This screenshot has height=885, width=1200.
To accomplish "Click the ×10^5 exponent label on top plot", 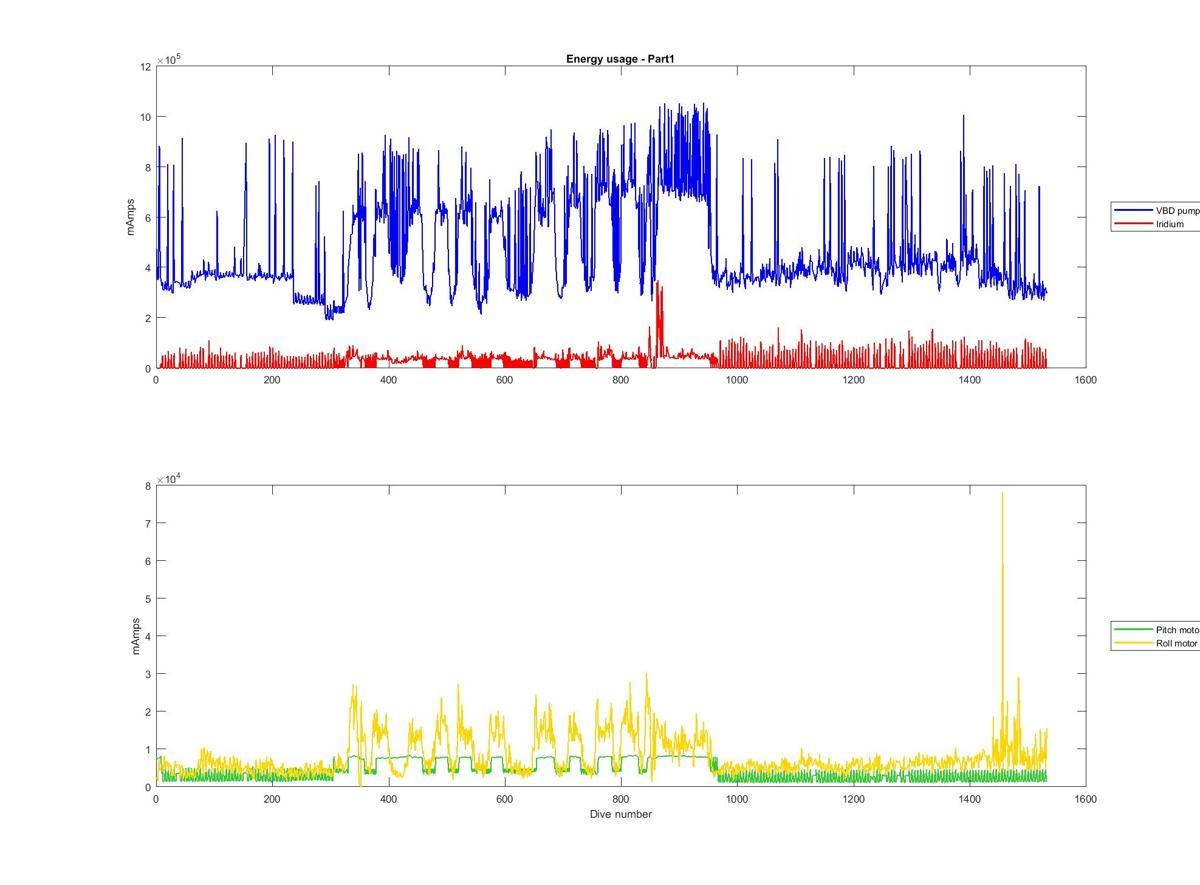I will [168, 60].
